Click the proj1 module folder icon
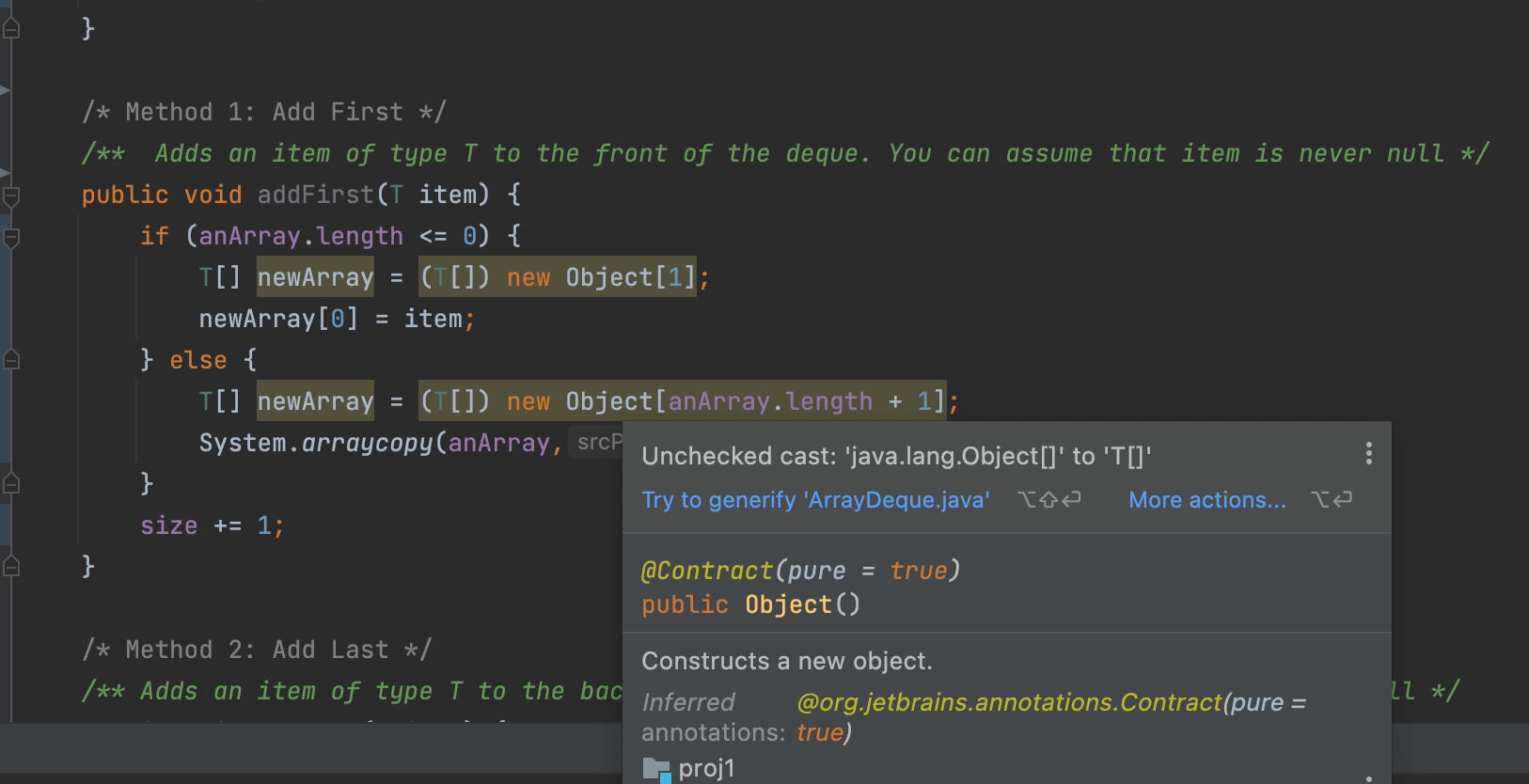The image size is (1529, 784). point(655,769)
